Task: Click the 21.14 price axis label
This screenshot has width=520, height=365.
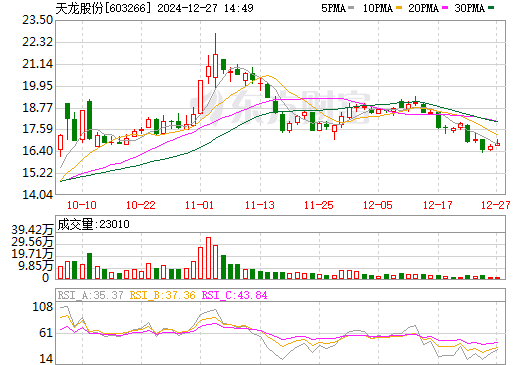Action: pyautogui.click(x=37, y=64)
